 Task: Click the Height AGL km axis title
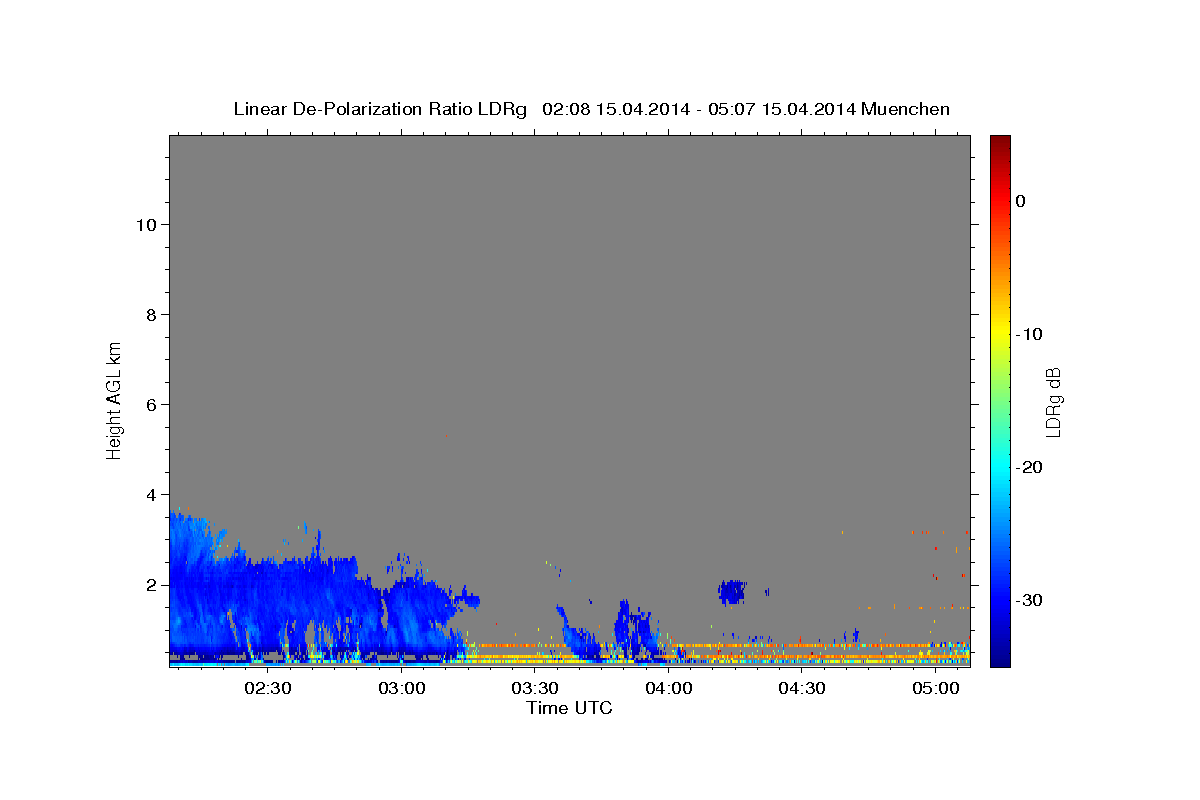pos(114,399)
